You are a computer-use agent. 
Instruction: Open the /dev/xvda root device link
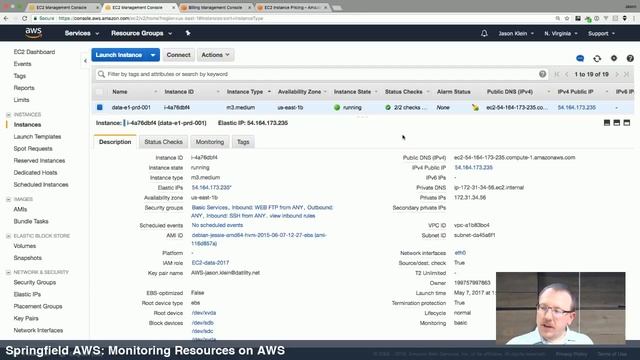[204, 313]
